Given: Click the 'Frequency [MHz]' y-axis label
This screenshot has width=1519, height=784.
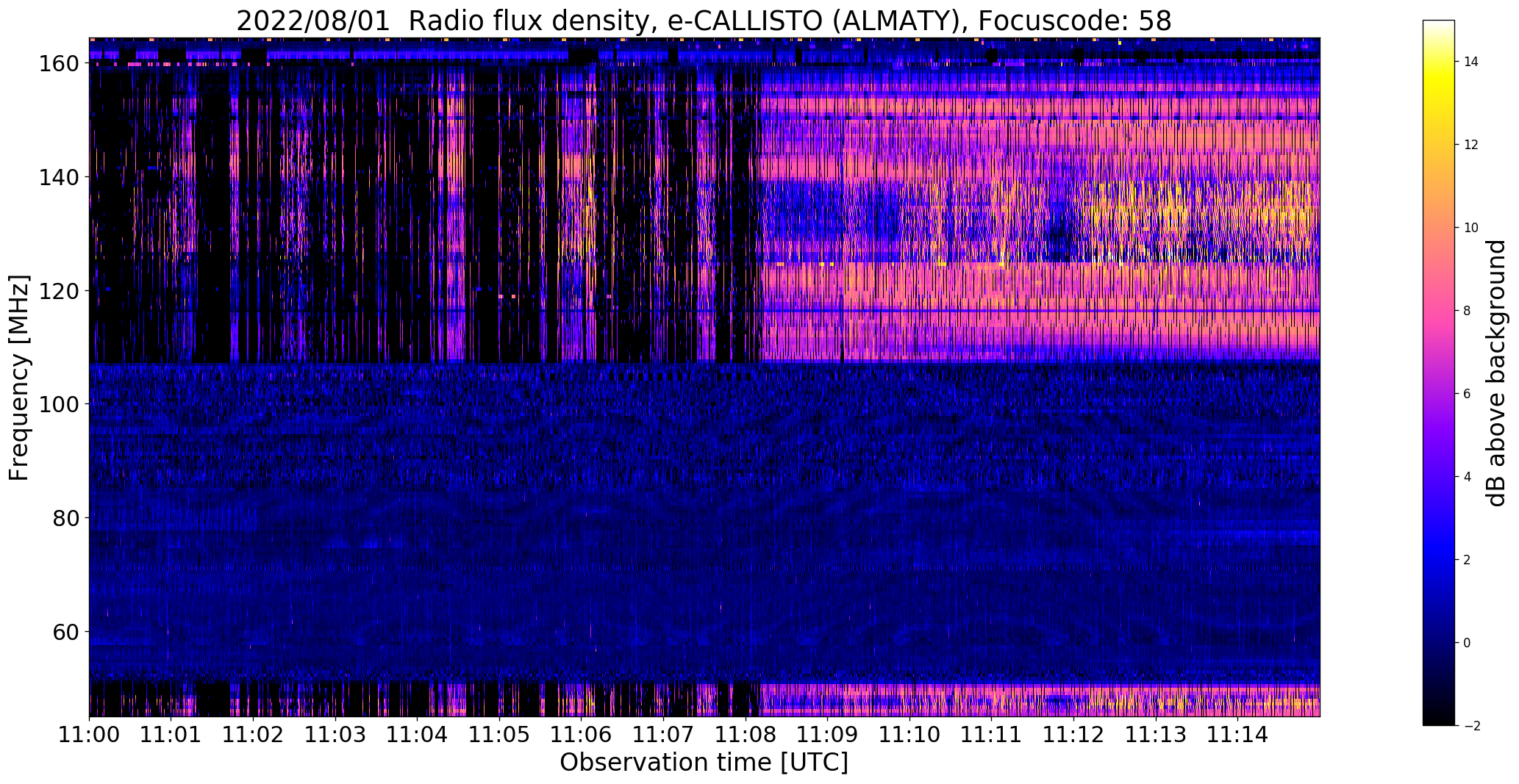Looking at the screenshot, I should pyautogui.click(x=19, y=378).
